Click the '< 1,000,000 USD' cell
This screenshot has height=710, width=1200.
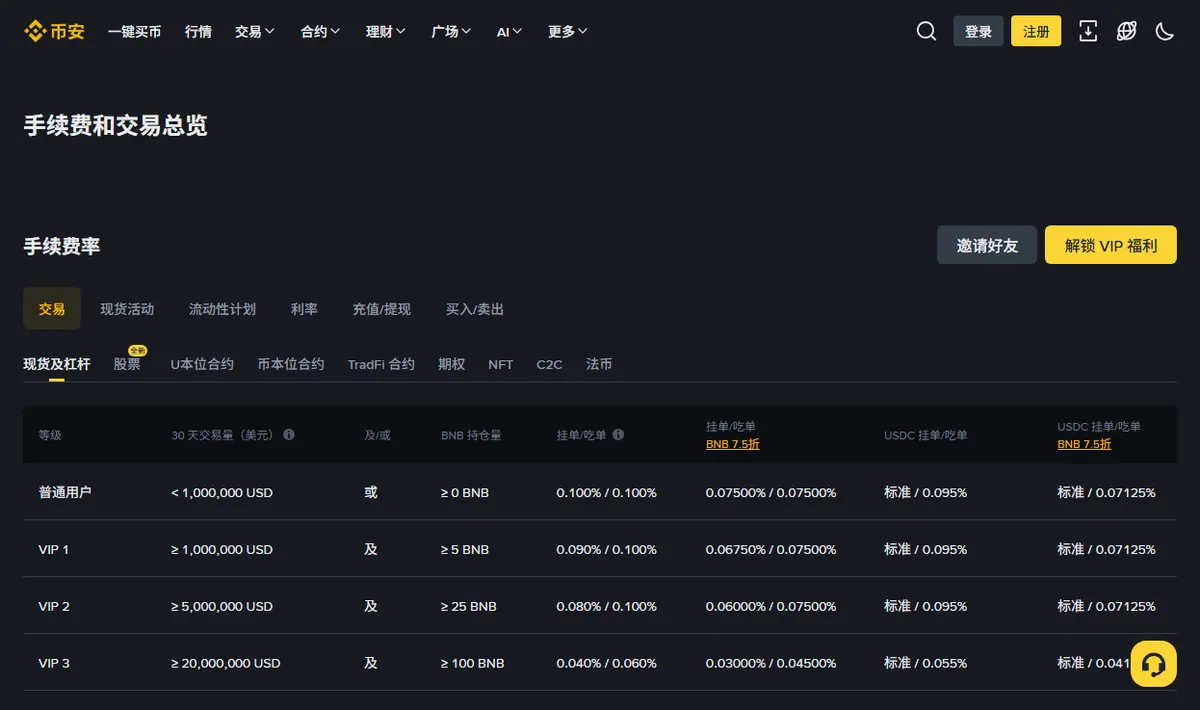click(222, 493)
